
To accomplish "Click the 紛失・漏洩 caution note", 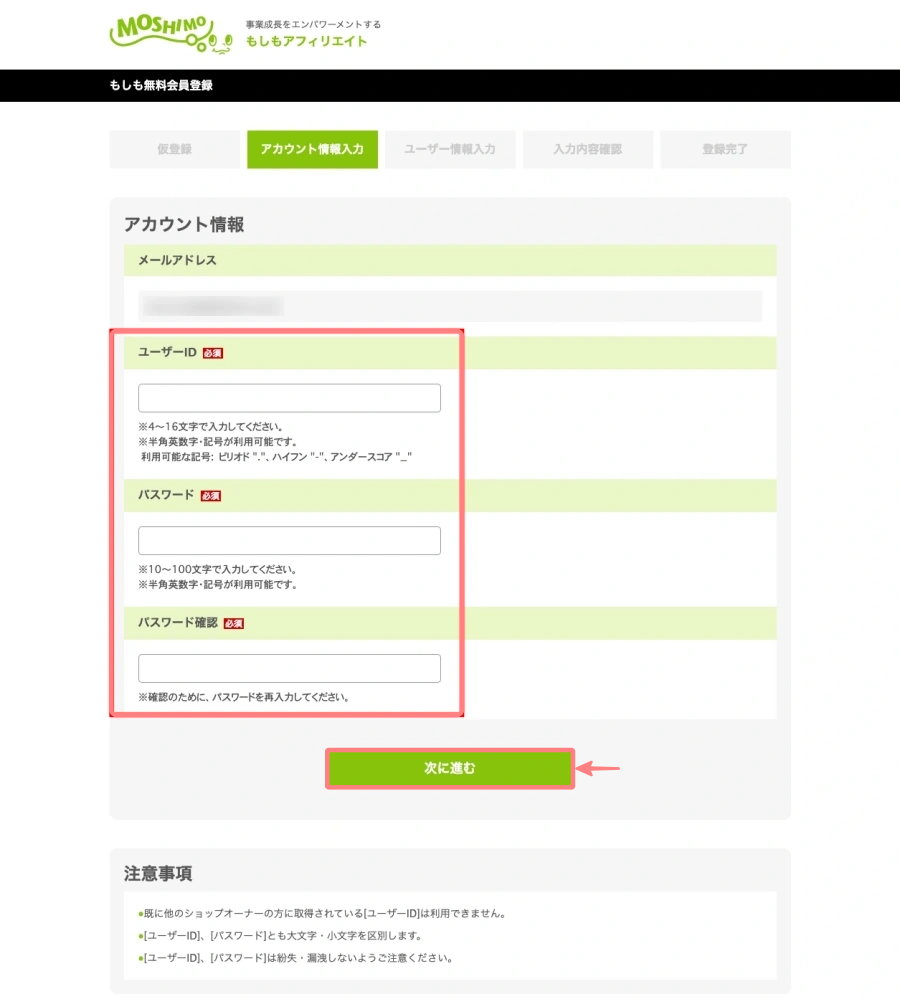I will (x=295, y=959).
